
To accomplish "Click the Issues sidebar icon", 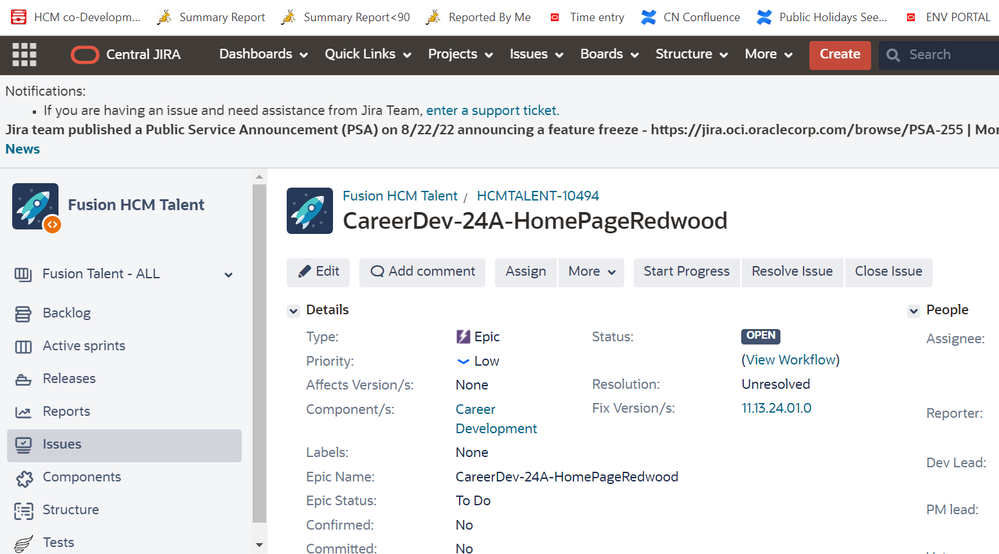I will (x=23, y=445).
